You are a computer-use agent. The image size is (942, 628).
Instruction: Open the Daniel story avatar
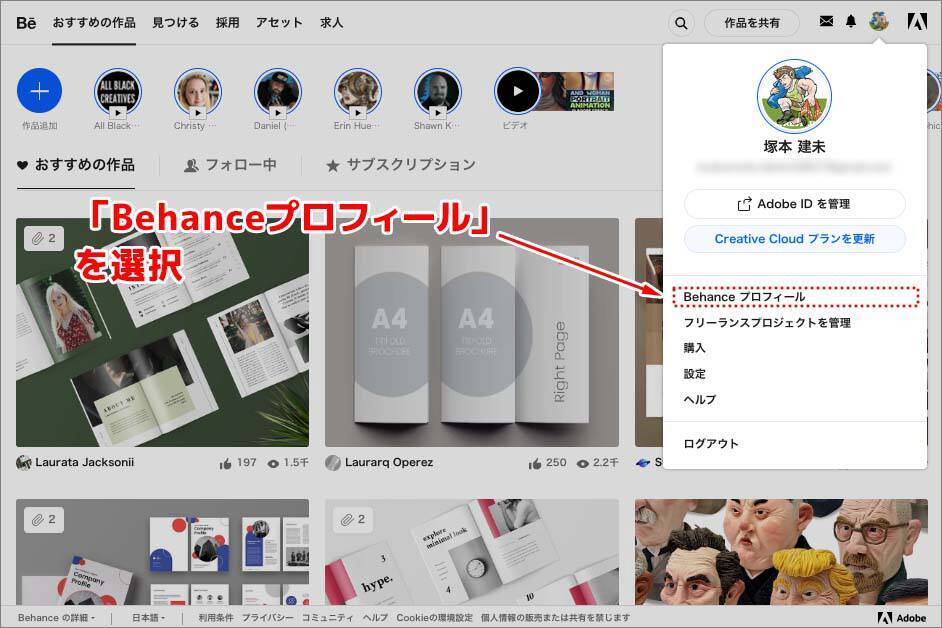pyautogui.click(x=278, y=92)
